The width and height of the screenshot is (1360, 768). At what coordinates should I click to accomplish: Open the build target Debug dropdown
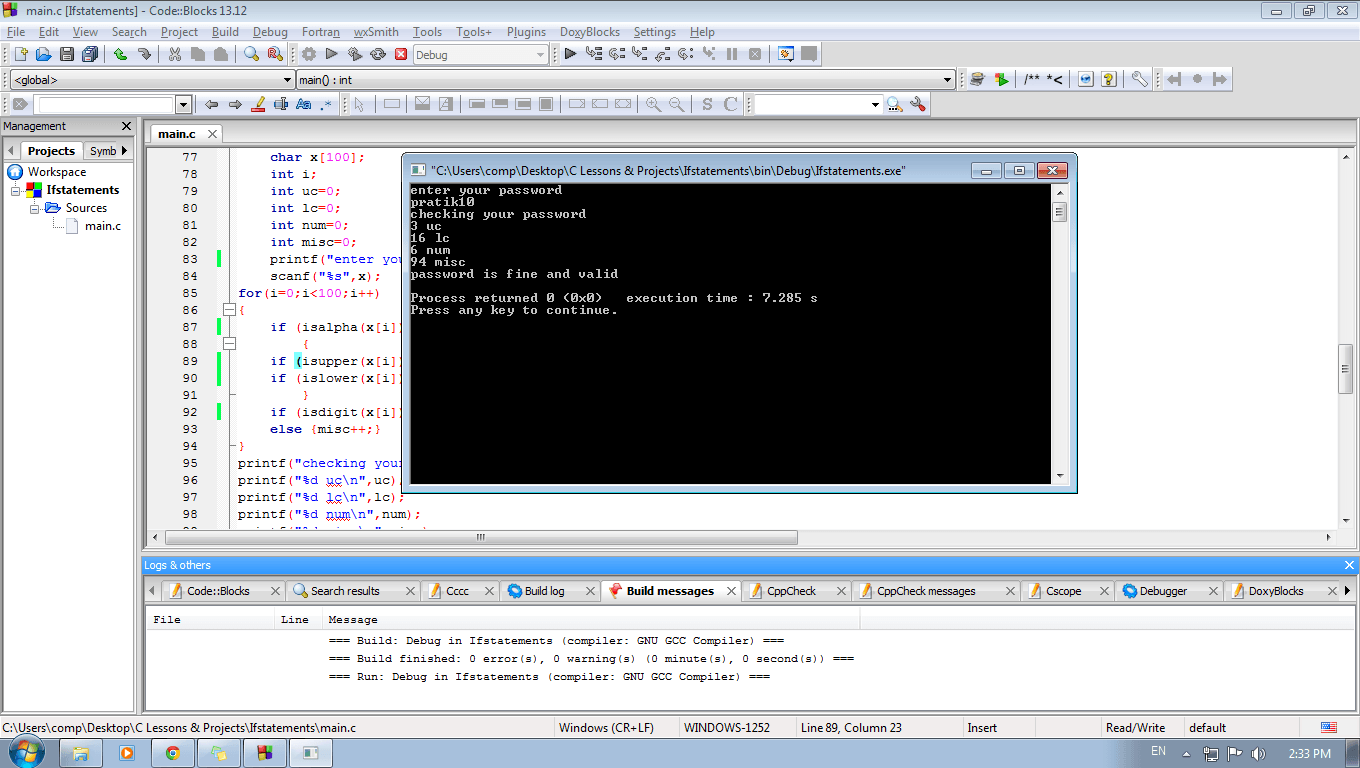point(541,55)
